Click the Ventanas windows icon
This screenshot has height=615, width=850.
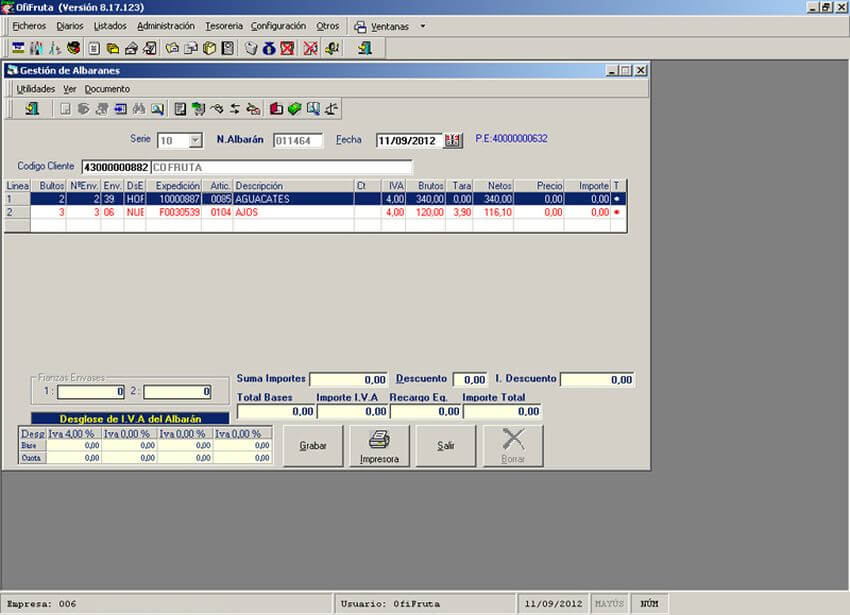[x=360, y=27]
